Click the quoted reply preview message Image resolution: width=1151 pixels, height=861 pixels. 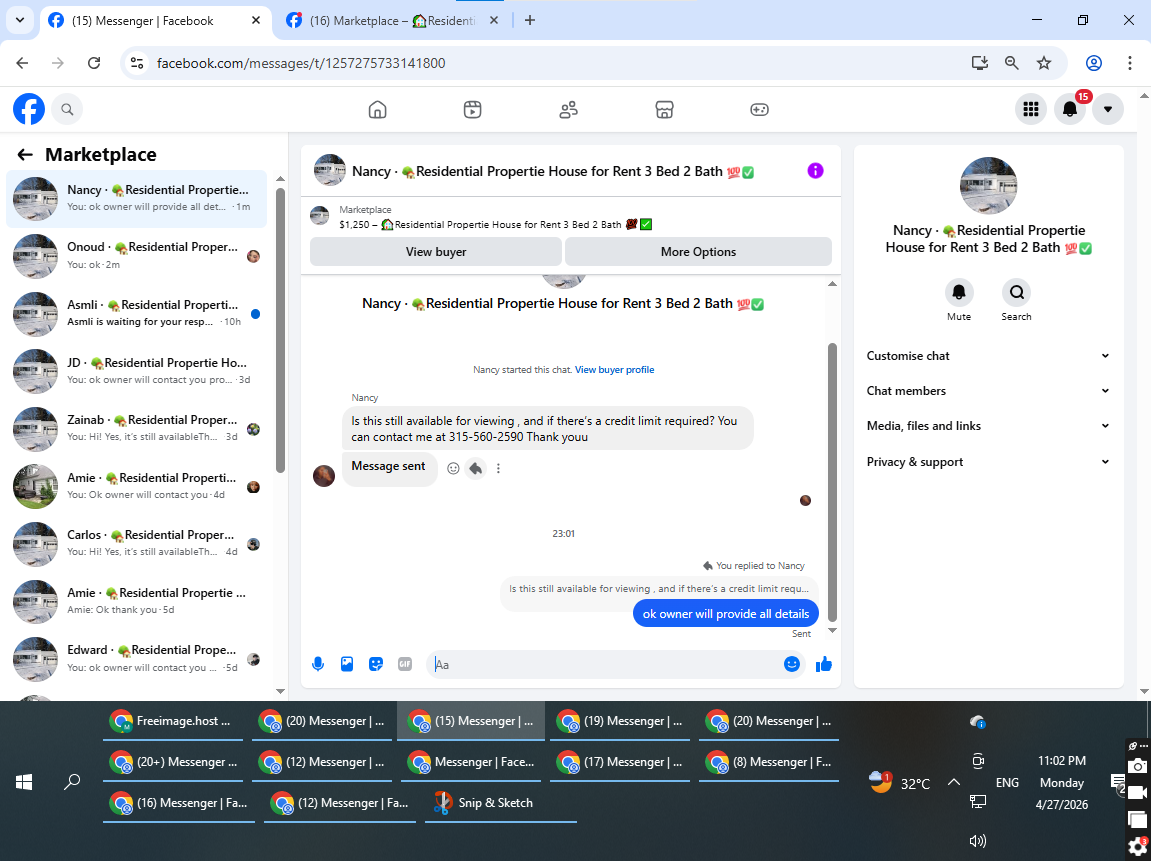pyautogui.click(x=658, y=589)
